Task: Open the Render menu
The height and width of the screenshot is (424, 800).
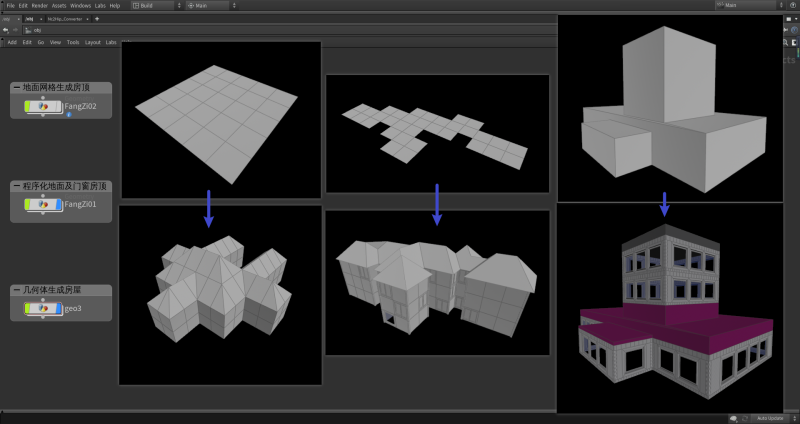Action: 39,5
